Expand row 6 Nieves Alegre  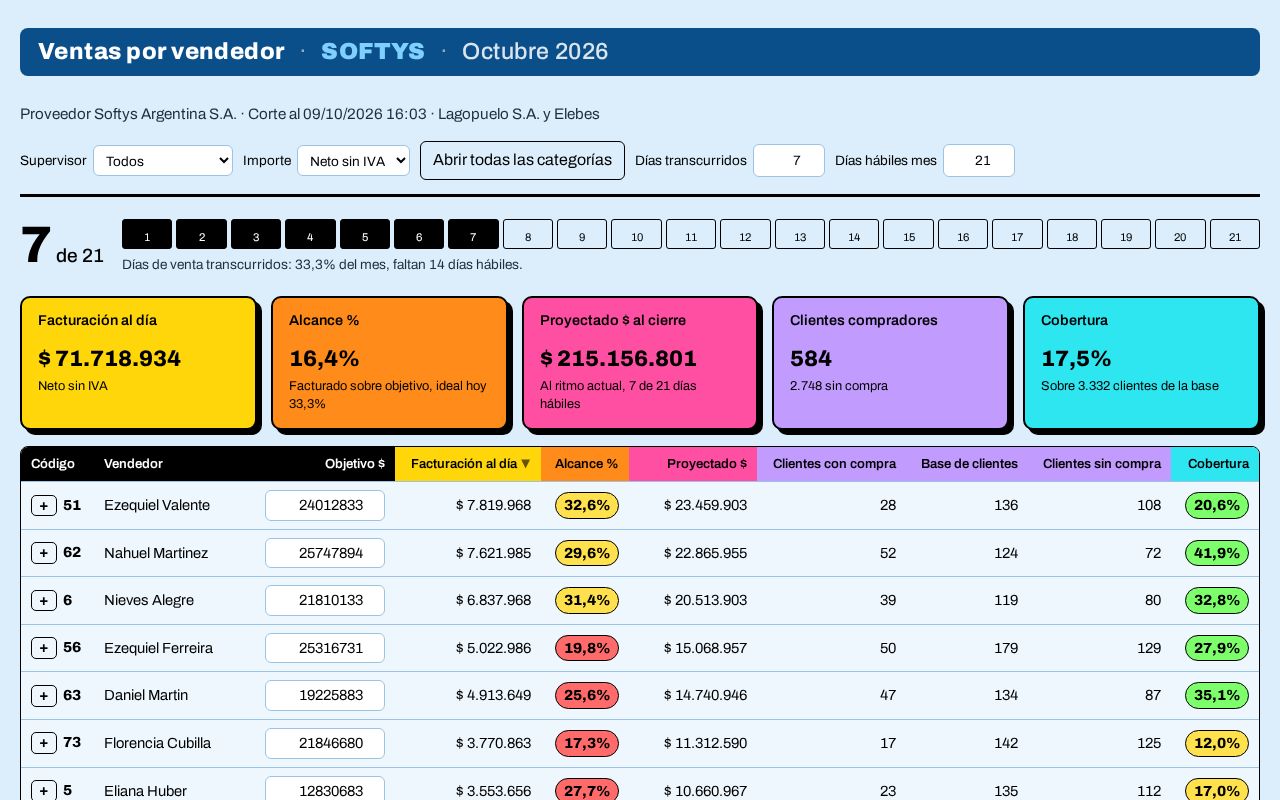[44, 601]
